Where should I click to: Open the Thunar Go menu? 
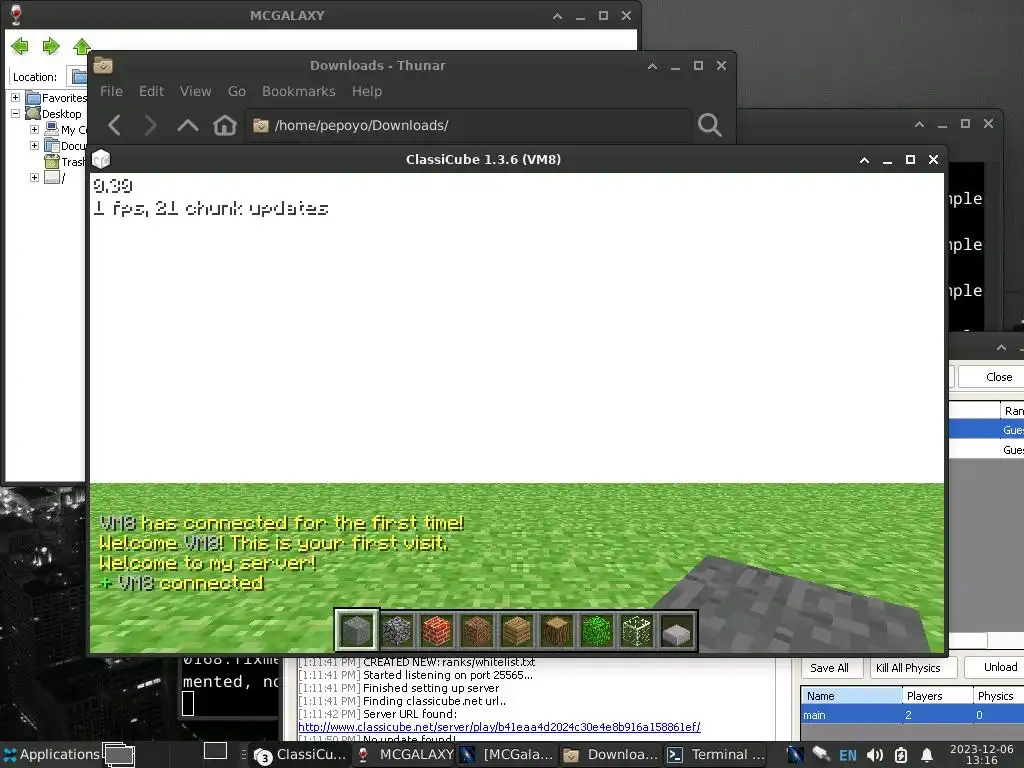(236, 91)
